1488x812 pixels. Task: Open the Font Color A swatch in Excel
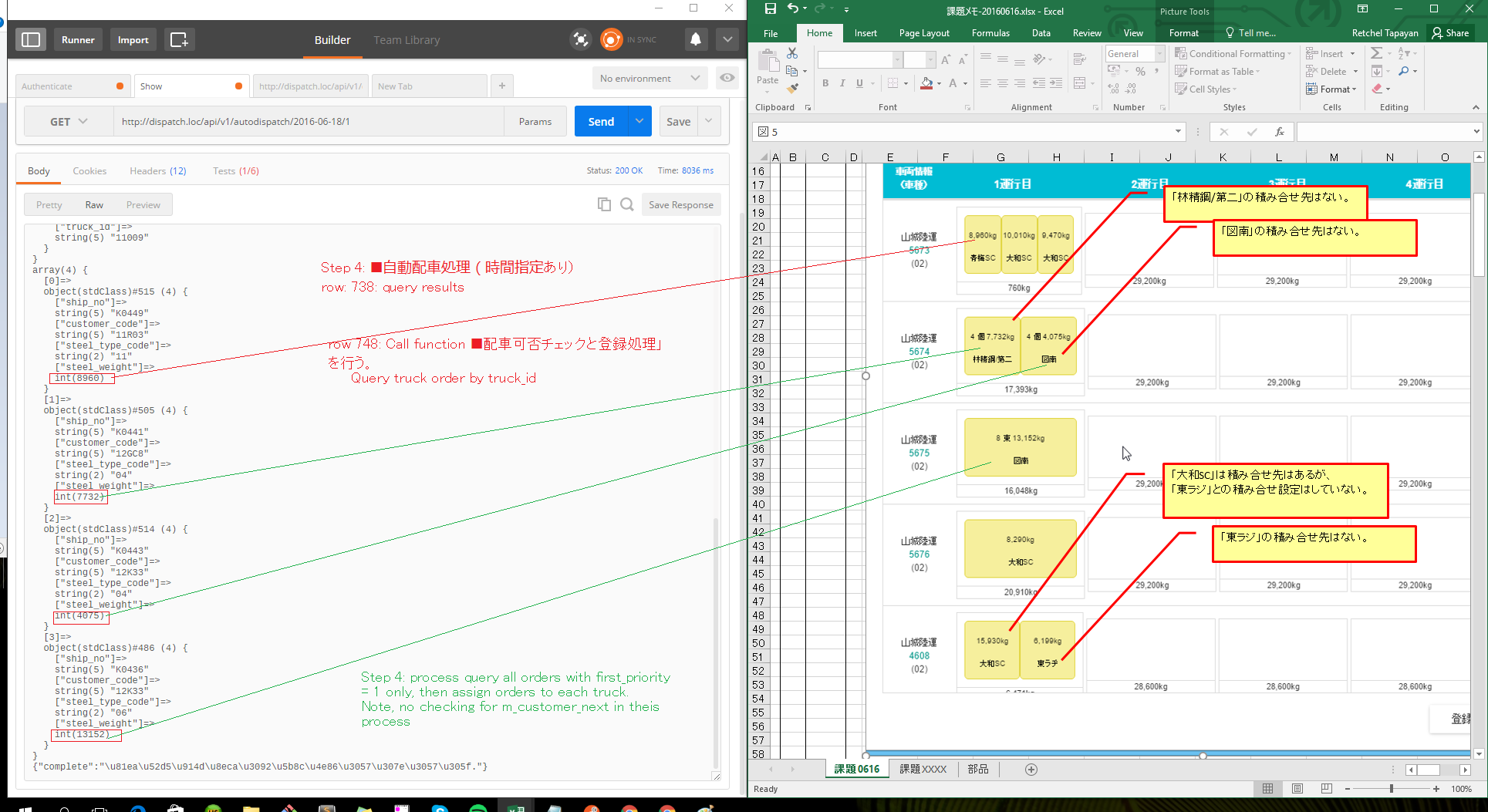tap(953, 83)
